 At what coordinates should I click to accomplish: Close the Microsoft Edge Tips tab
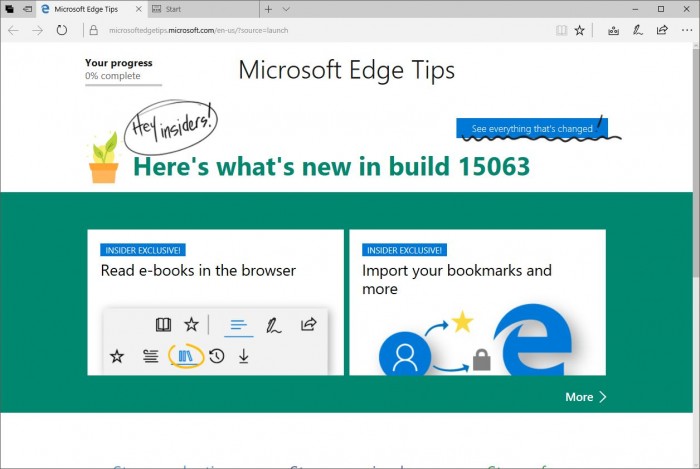pyautogui.click(x=139, y=9)
